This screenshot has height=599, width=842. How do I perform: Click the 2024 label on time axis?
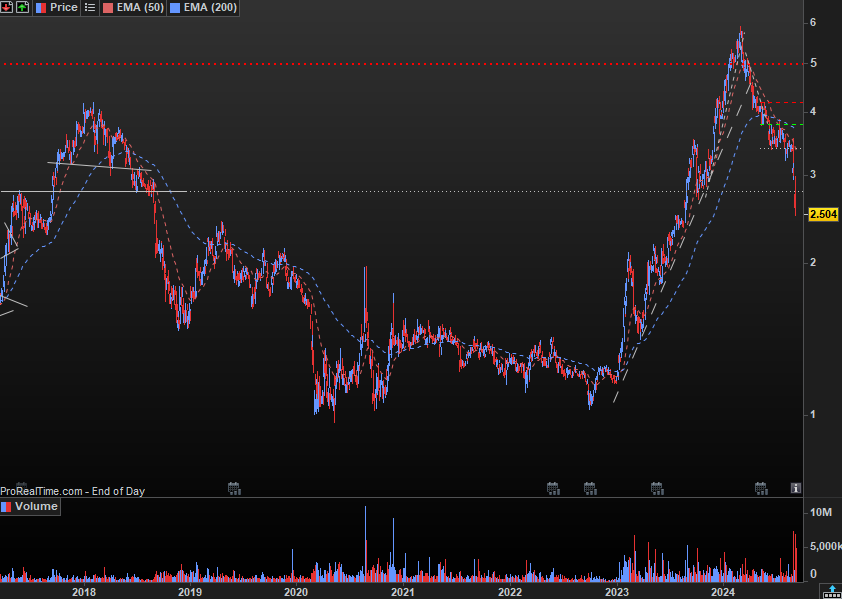(x=723, y=592)
